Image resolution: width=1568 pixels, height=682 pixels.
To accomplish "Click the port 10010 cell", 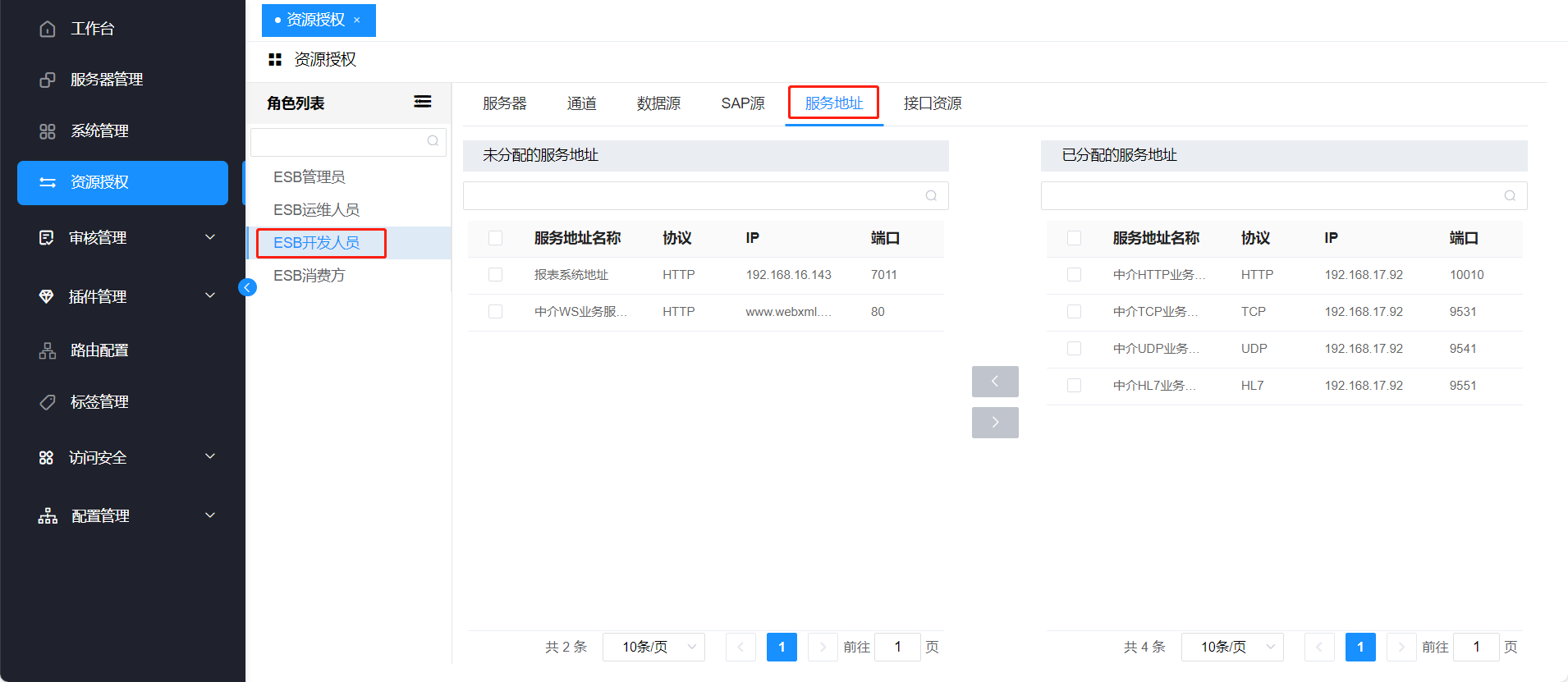I will coord(1467,275).
